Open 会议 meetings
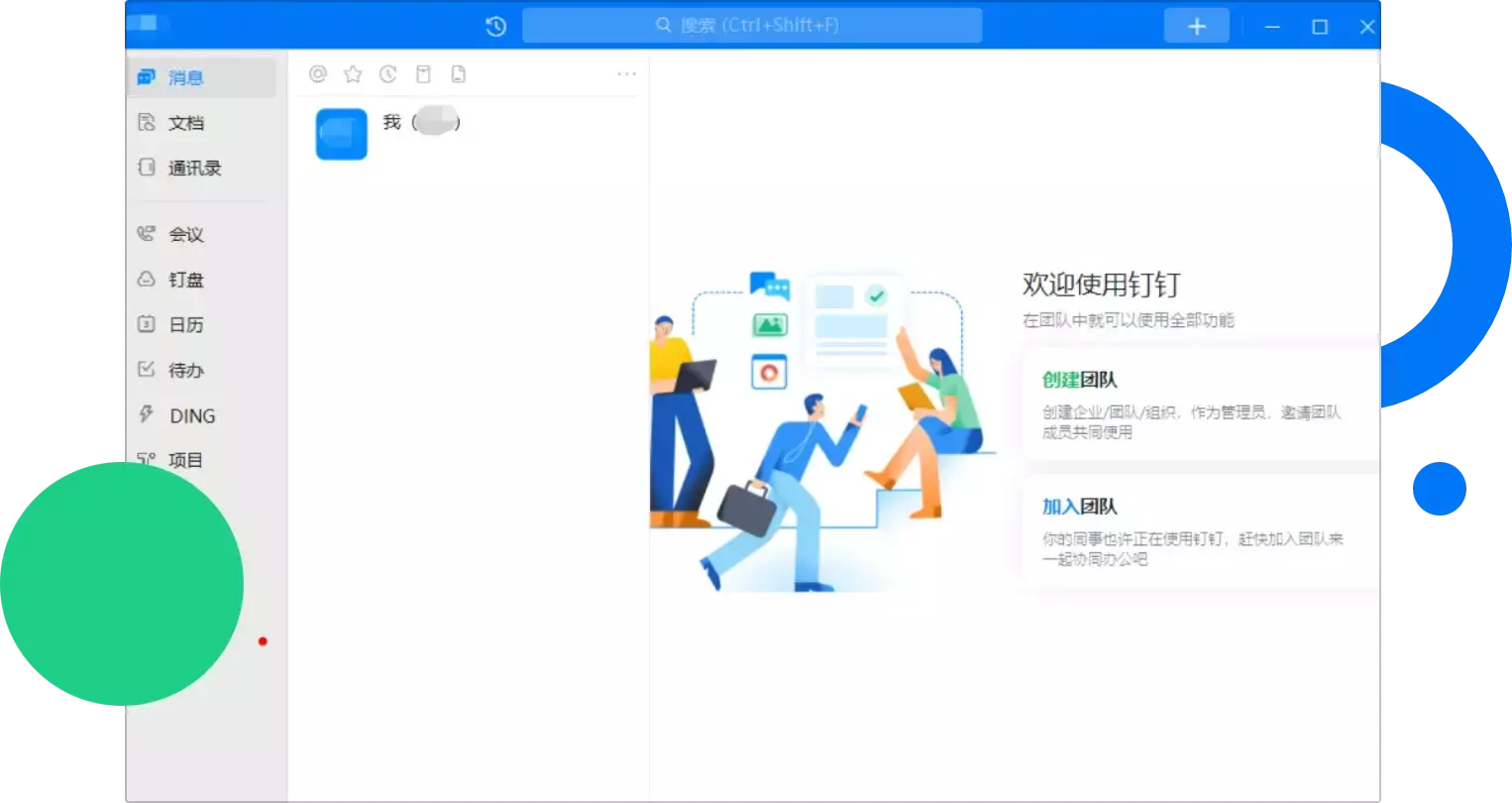Screen dimensions: 1512x803 pyautogui.click(x=201, y=235)
